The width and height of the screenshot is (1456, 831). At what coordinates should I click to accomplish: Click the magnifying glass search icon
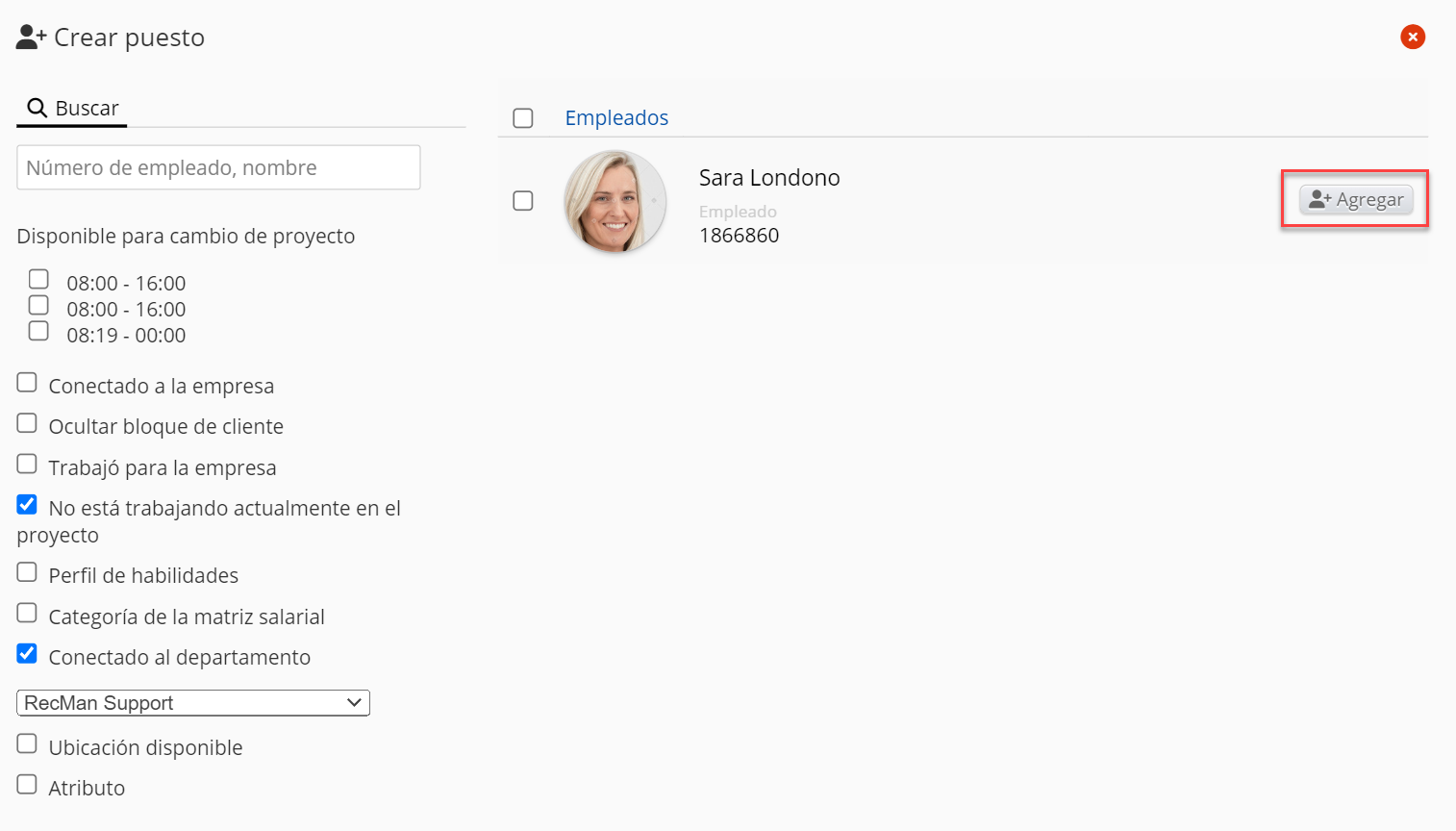coord(38,108)
